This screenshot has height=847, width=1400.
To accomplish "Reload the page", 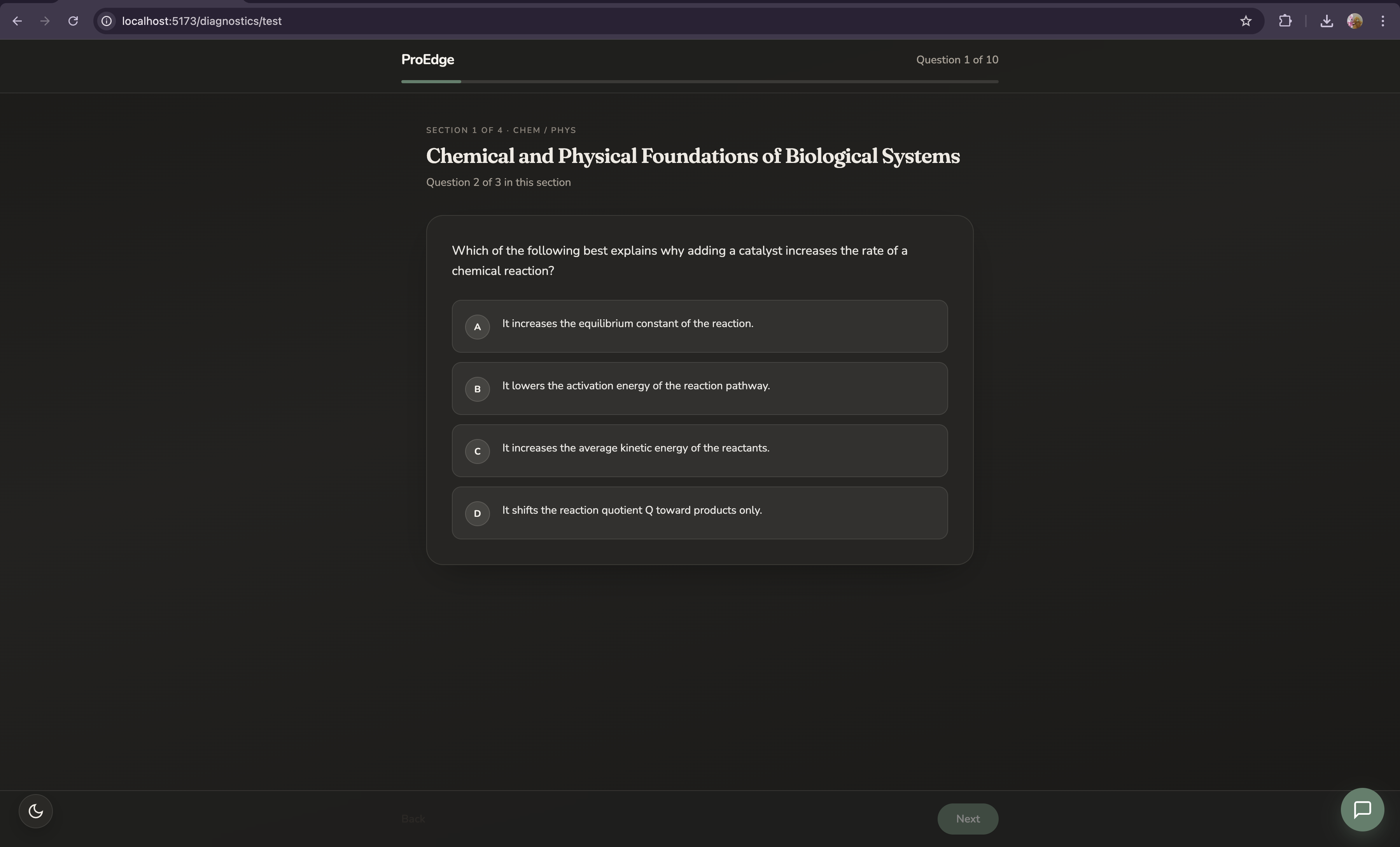I will coord(73,21).
